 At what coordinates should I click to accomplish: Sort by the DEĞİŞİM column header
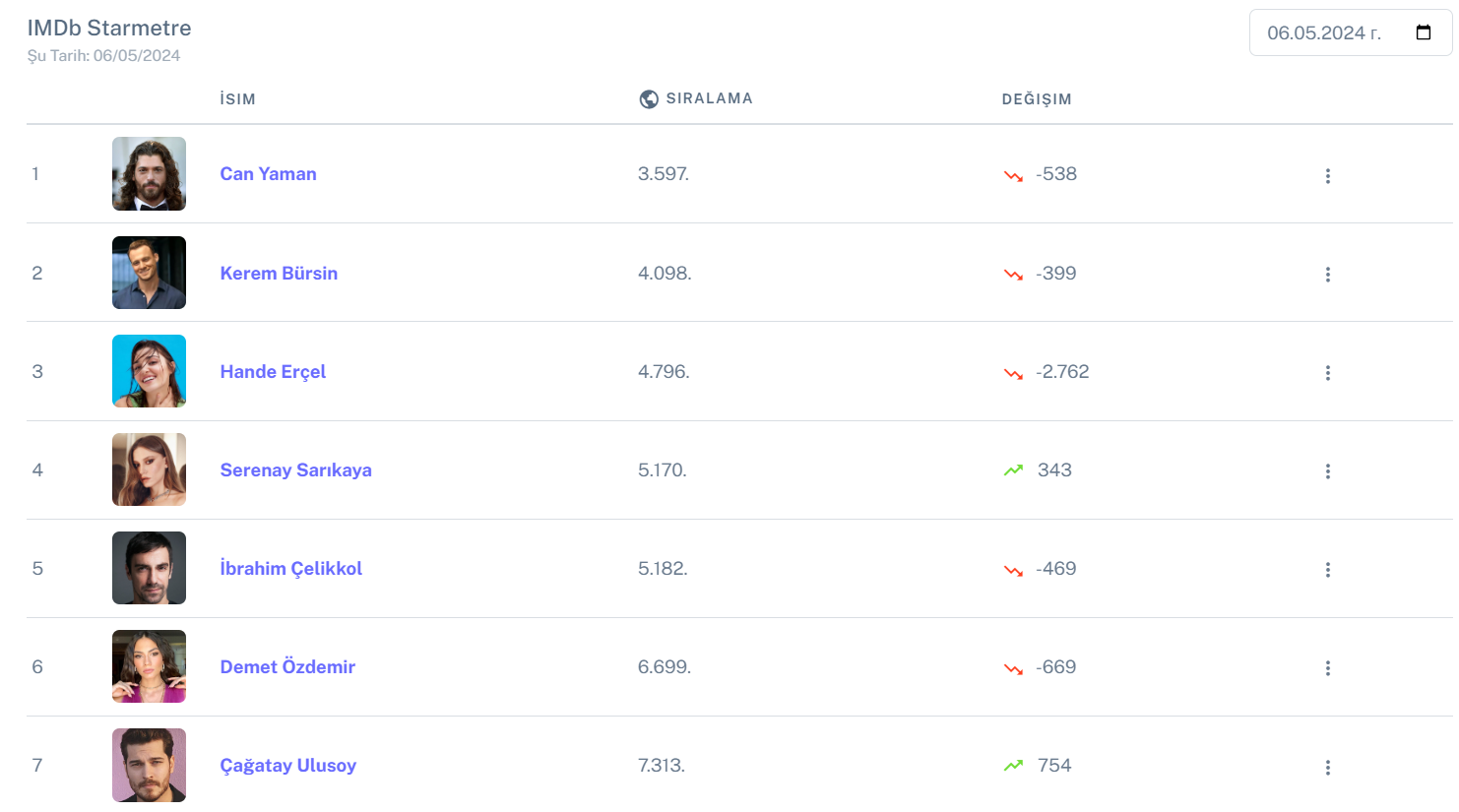click(x=1036, y=99)
